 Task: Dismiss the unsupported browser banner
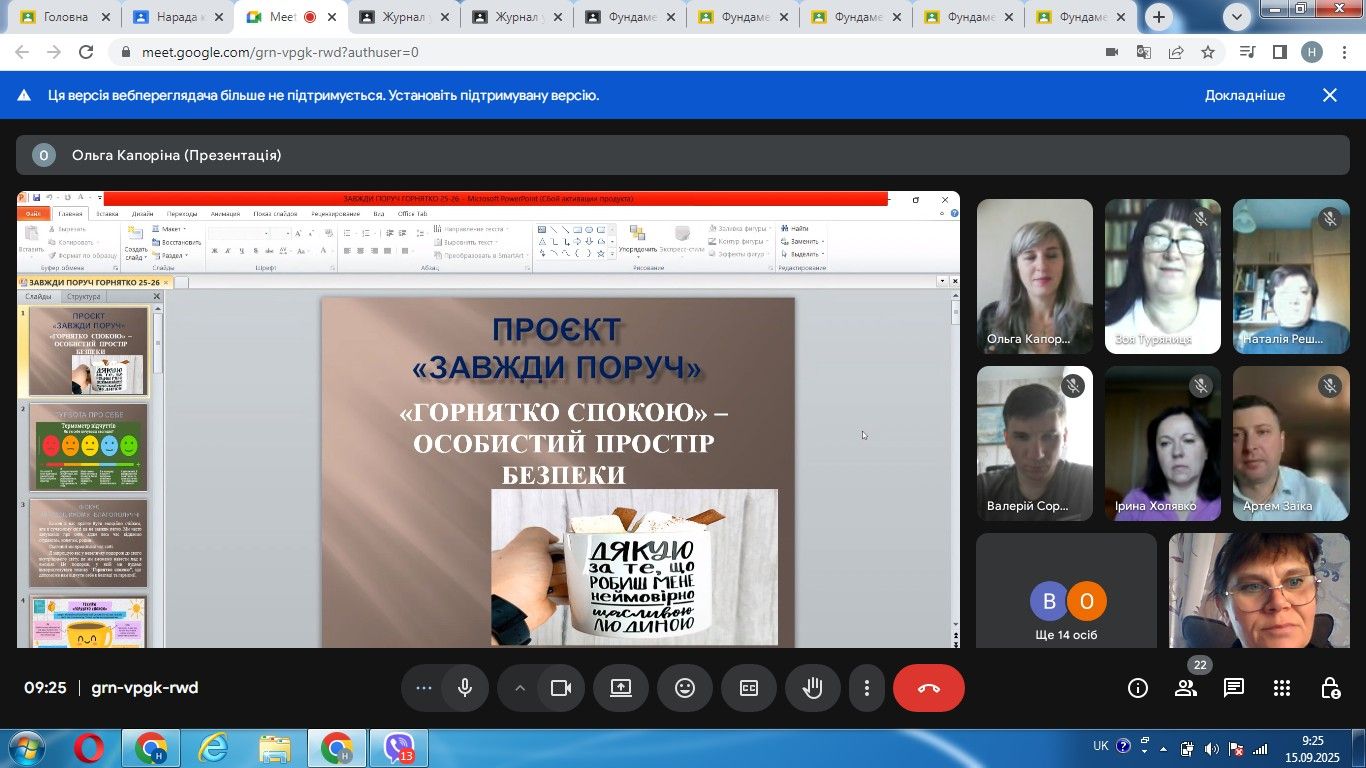(1330, 96)
